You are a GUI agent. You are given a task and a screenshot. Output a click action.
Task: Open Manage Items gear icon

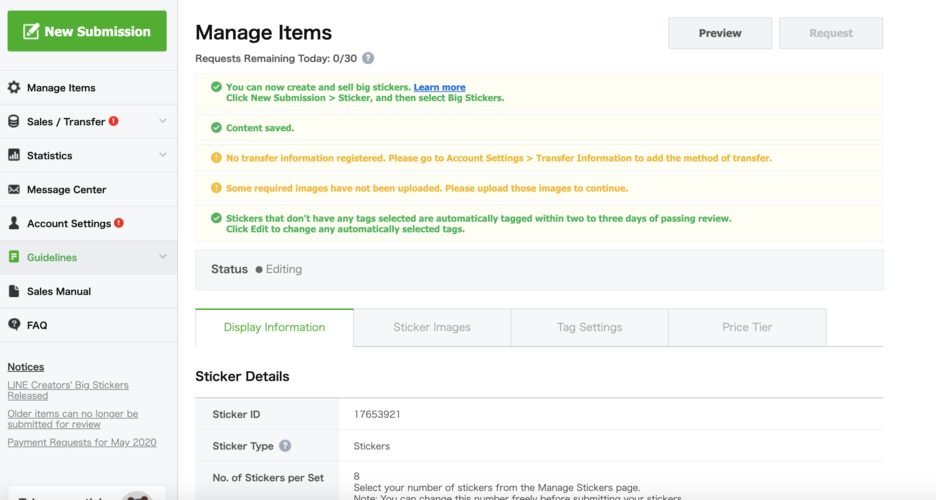14,88
